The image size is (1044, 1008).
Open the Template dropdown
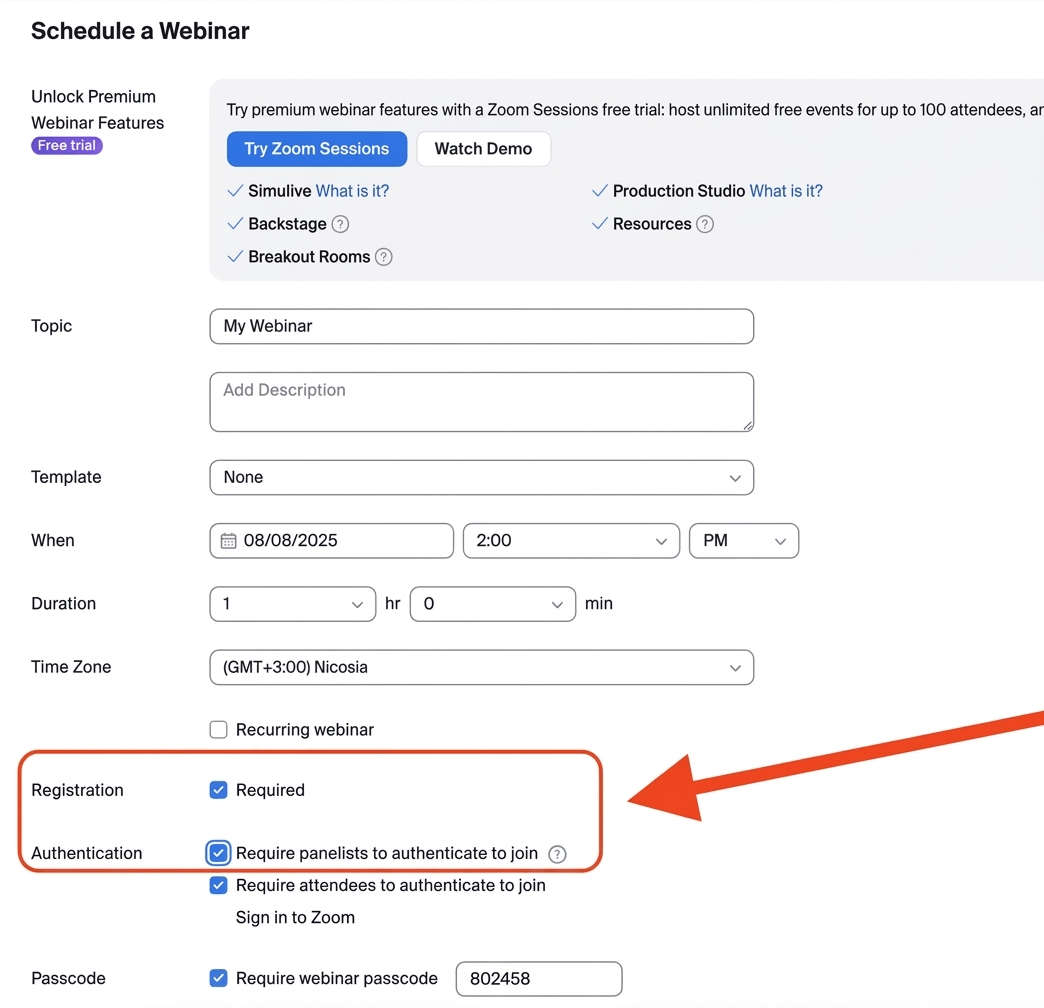[481, 478]
